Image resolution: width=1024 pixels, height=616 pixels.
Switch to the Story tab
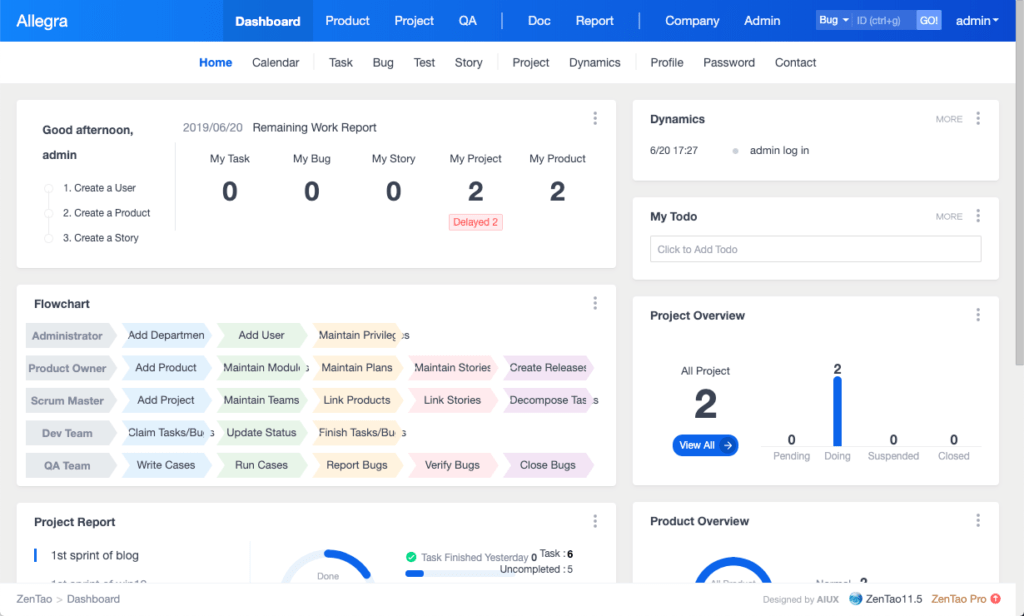tap(468, 62)
